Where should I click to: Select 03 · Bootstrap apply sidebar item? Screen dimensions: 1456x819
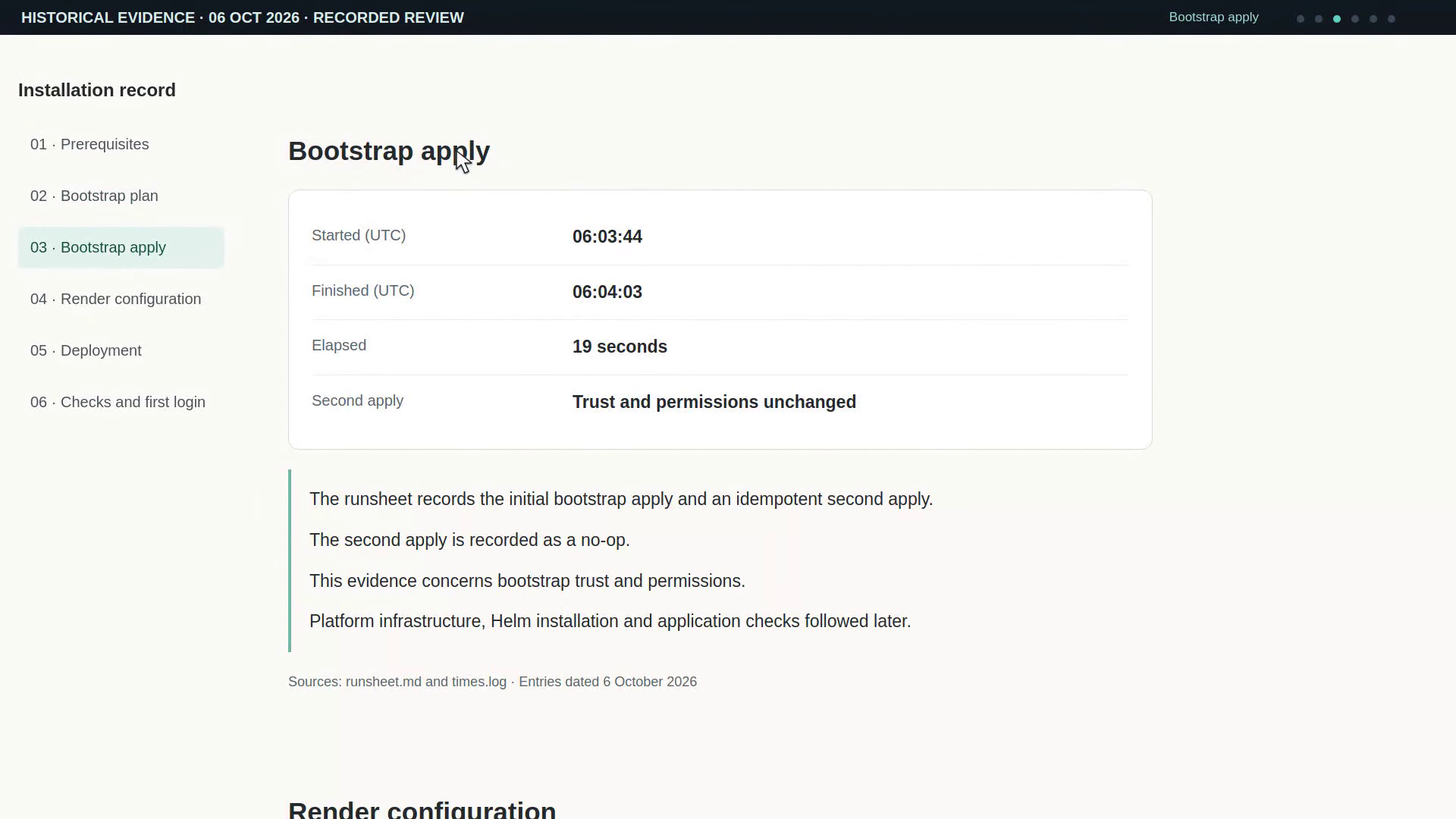tap(121, 247)
